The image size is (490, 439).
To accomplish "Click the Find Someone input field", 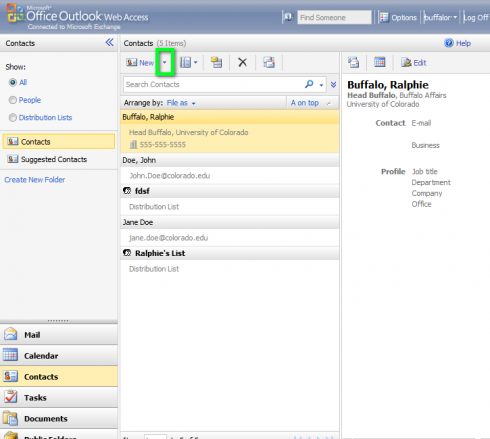I will (334, 17).
